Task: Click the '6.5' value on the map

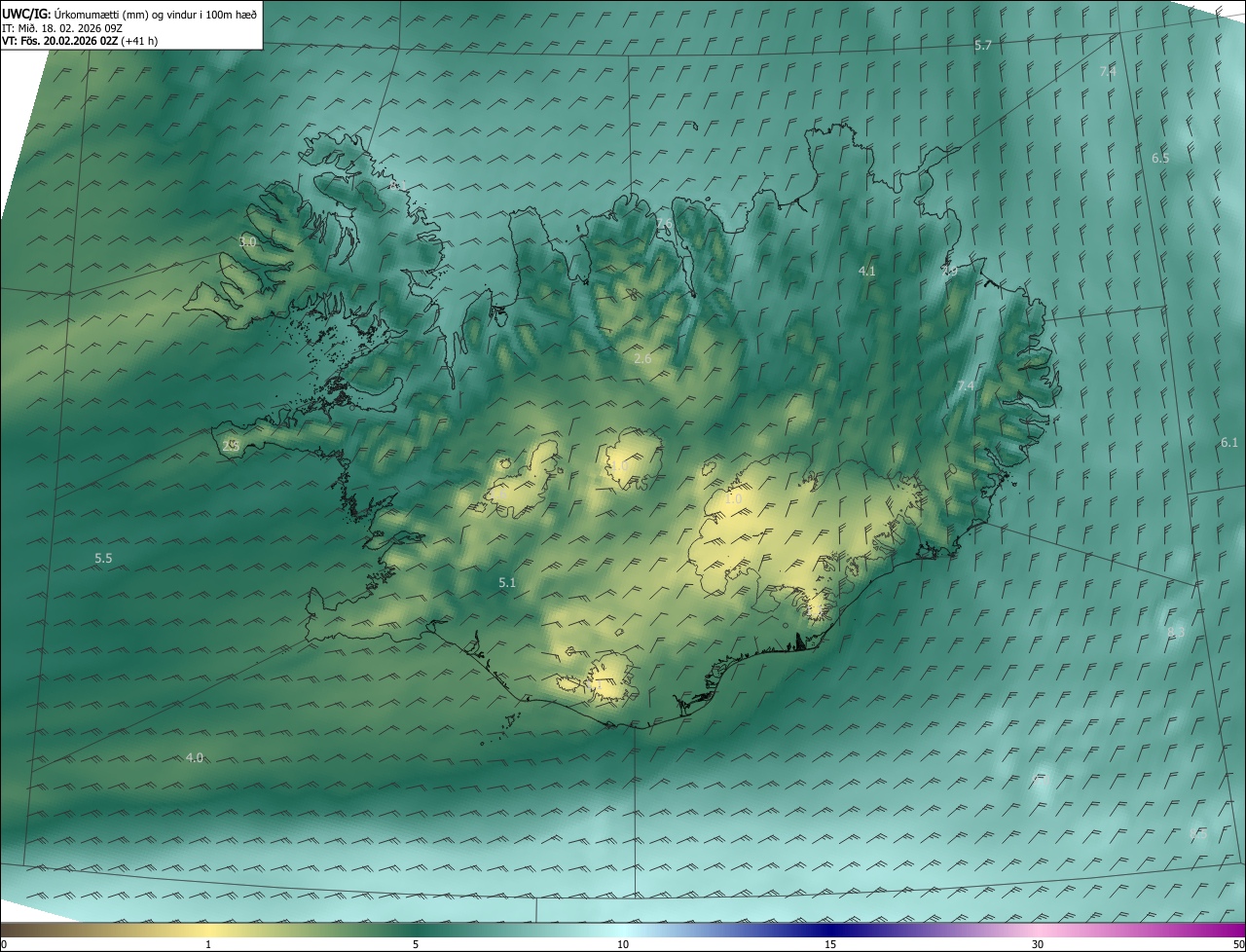Action: tap(1160, 158)
